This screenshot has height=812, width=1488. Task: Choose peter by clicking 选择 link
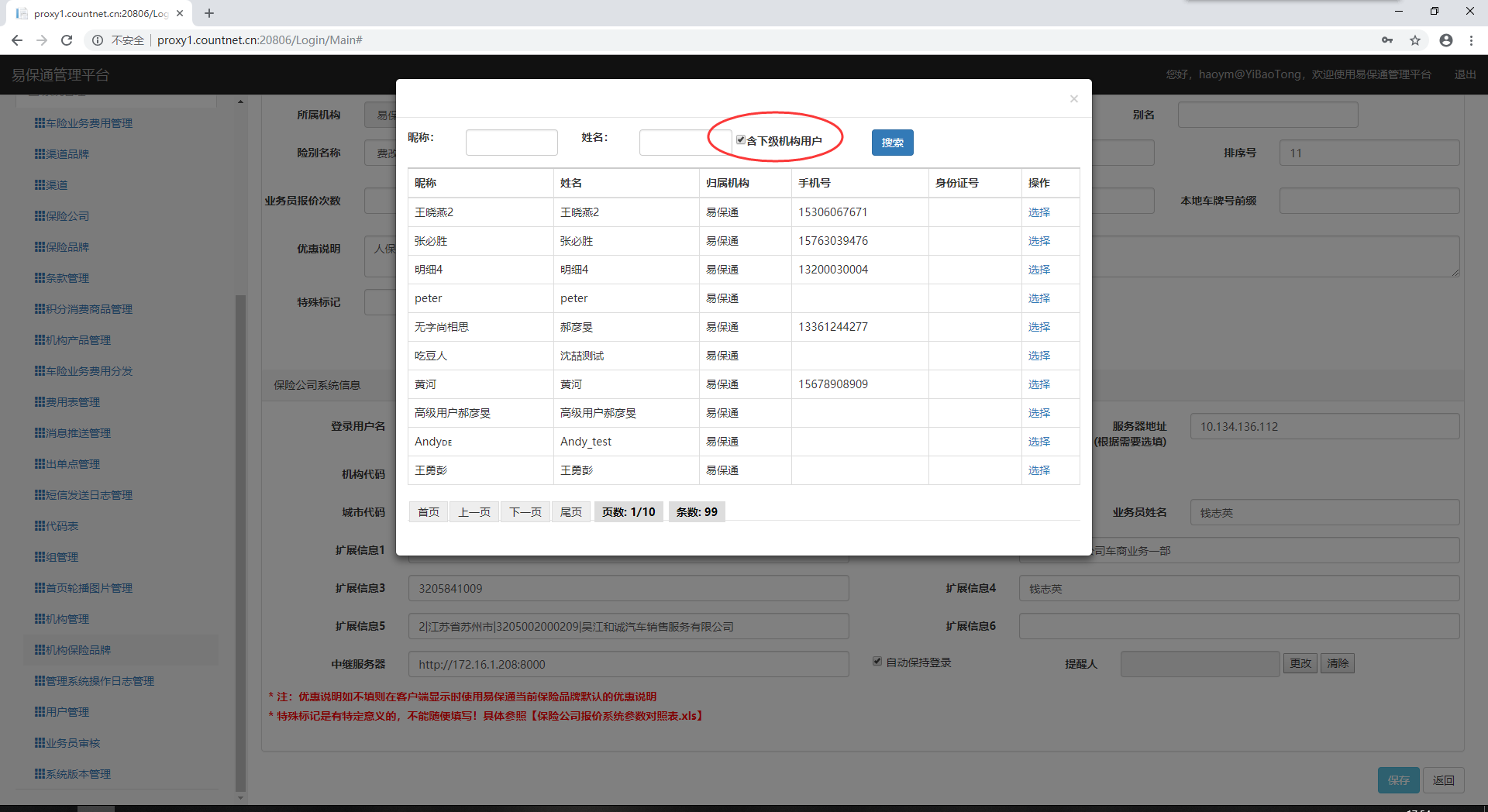[1038, 298]
